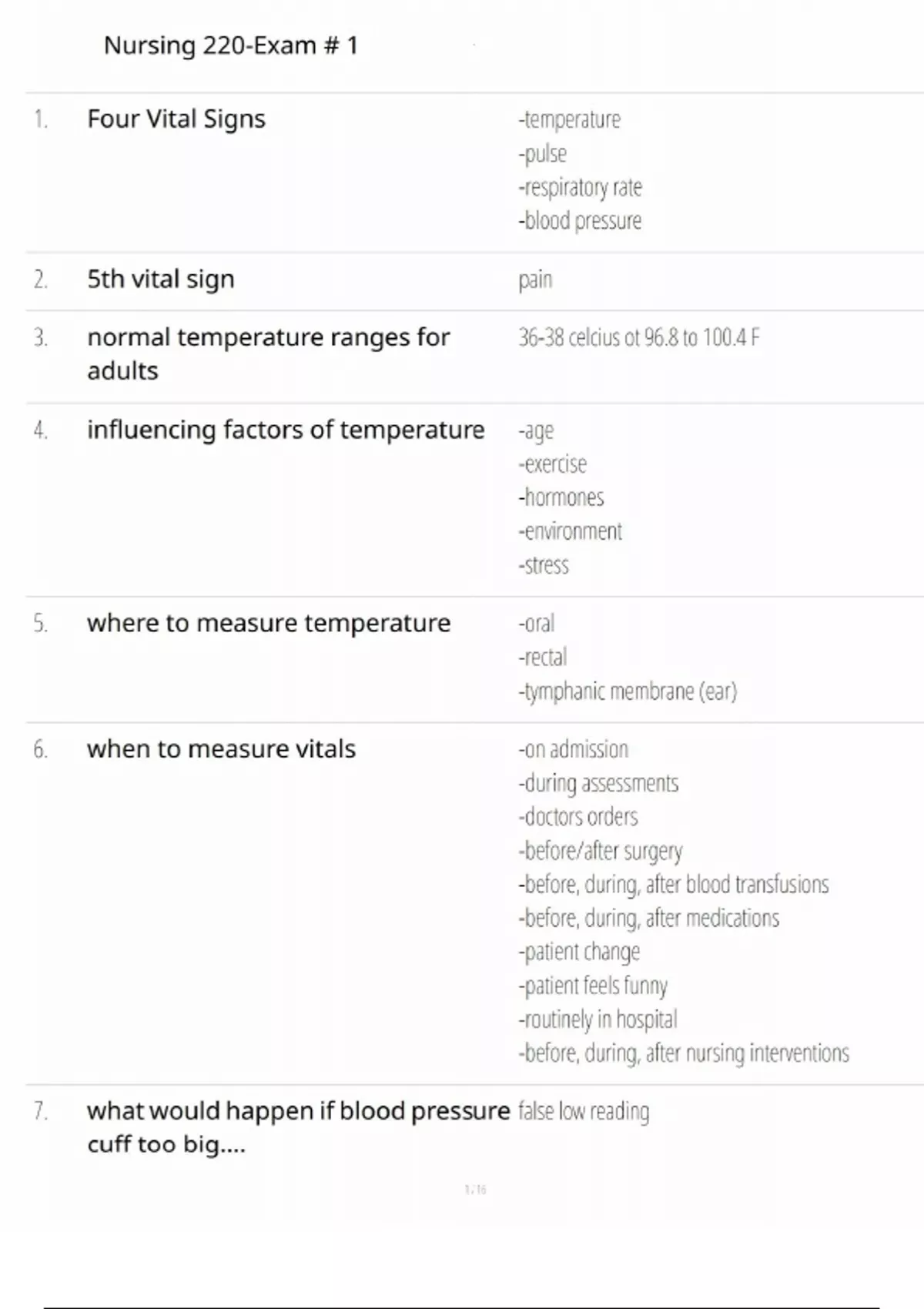
Task: Click the '-environment' list entry
Action: pos(571,531)
